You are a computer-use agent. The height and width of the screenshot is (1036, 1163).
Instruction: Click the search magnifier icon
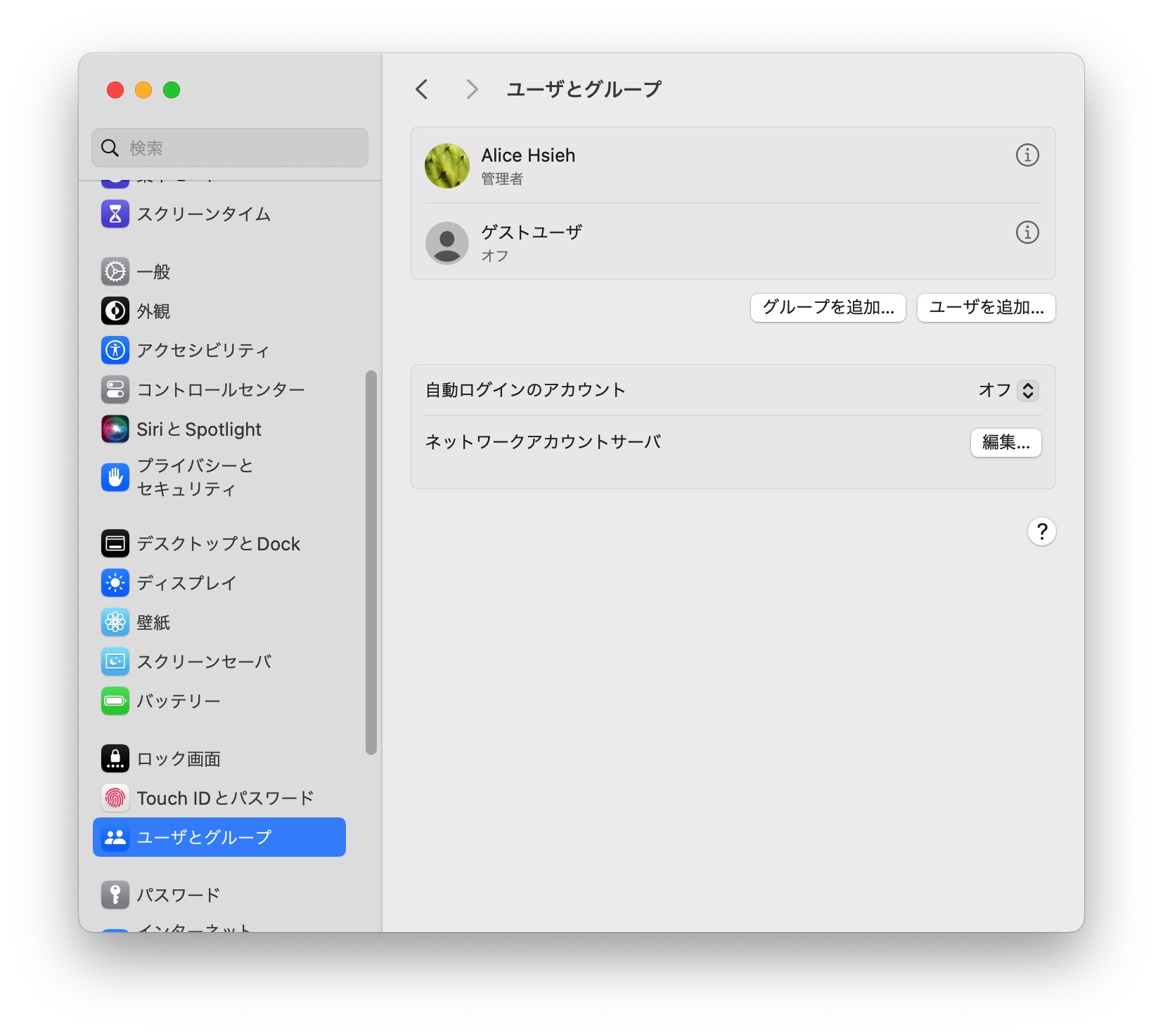(110, 148)
